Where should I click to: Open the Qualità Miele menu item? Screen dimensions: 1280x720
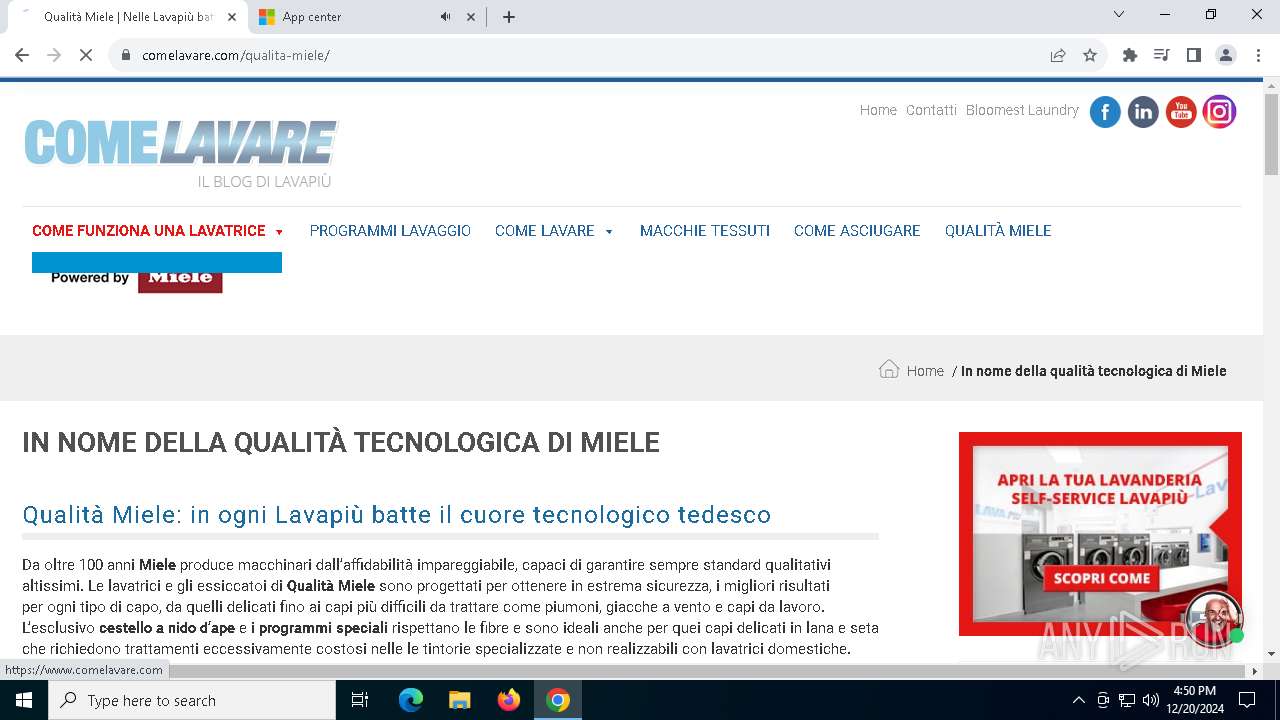[998, 231]
